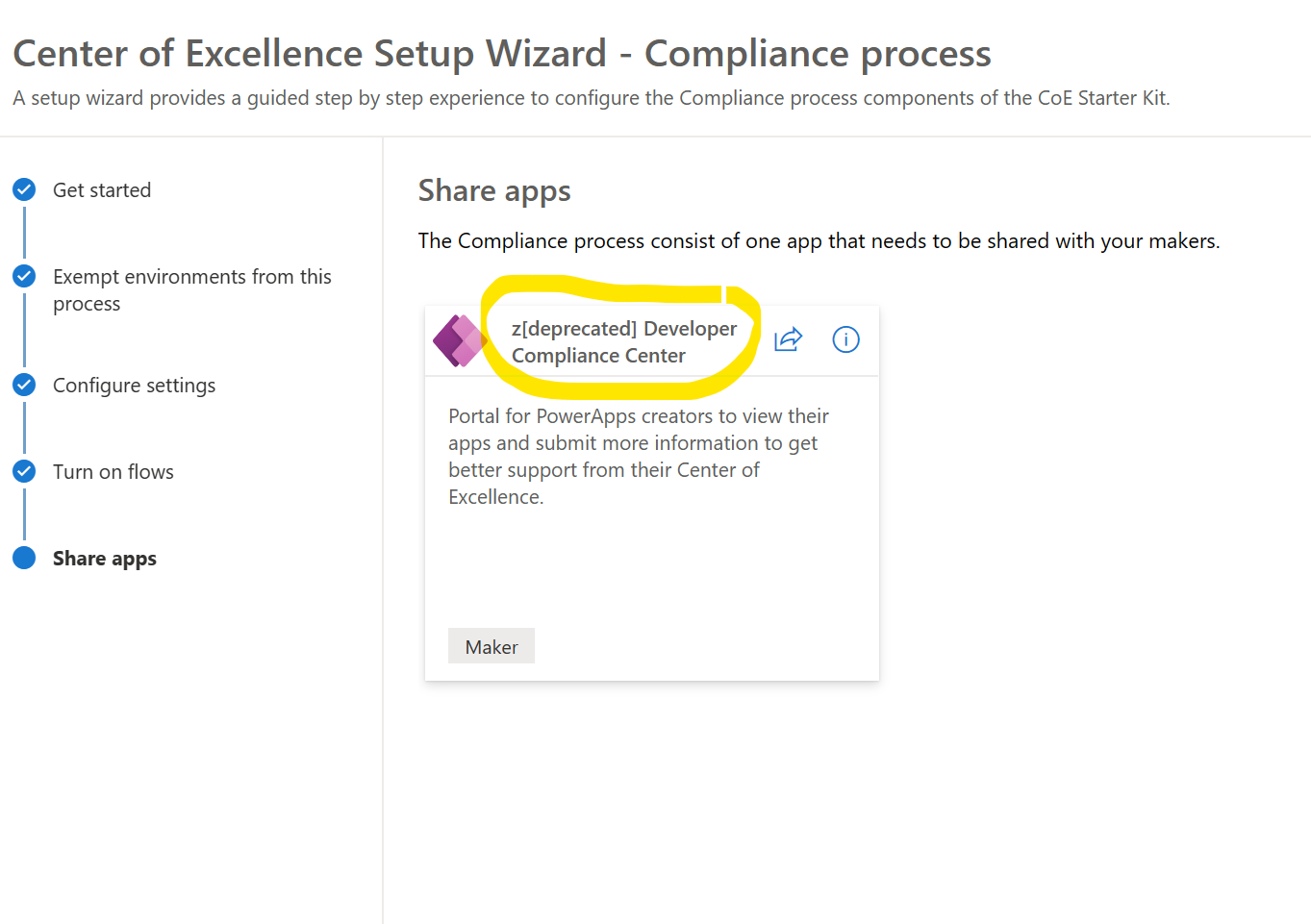Click the checkmark circle beside Configure settings
Image resolution: width=1311 pixels, height=924 pixels.
[x=24, y=385]
